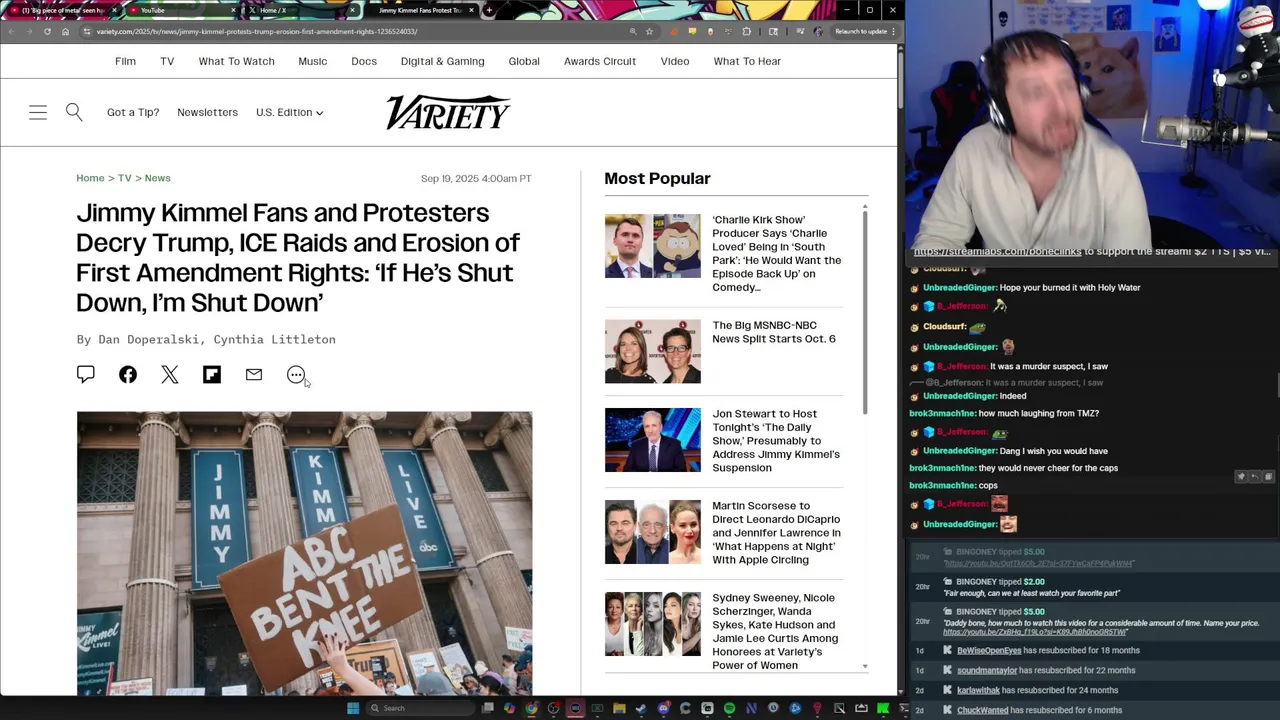Open the Variety hamburger menu
The image size is (1280, 720).
coord(38,112)
